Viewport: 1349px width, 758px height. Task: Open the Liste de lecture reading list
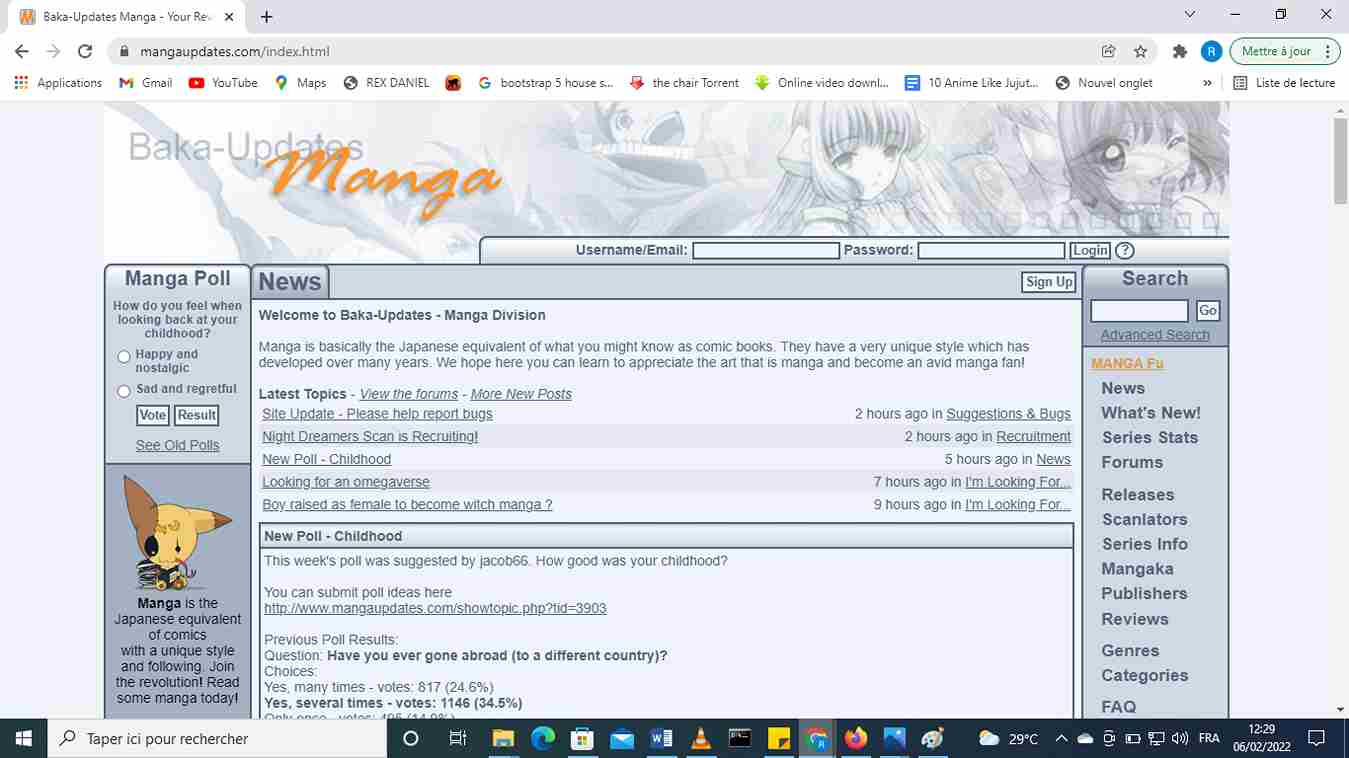click(1284, 83)
